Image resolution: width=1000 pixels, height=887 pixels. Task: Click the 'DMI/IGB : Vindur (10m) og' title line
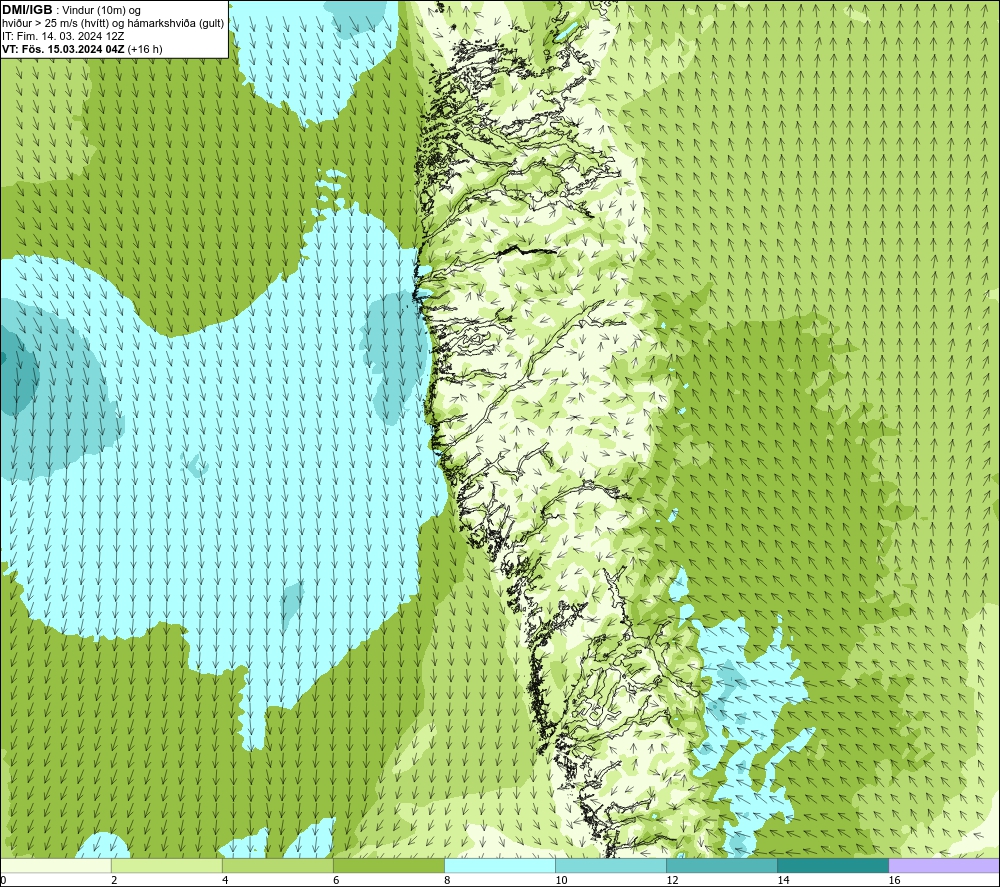[x=72, y=10]
